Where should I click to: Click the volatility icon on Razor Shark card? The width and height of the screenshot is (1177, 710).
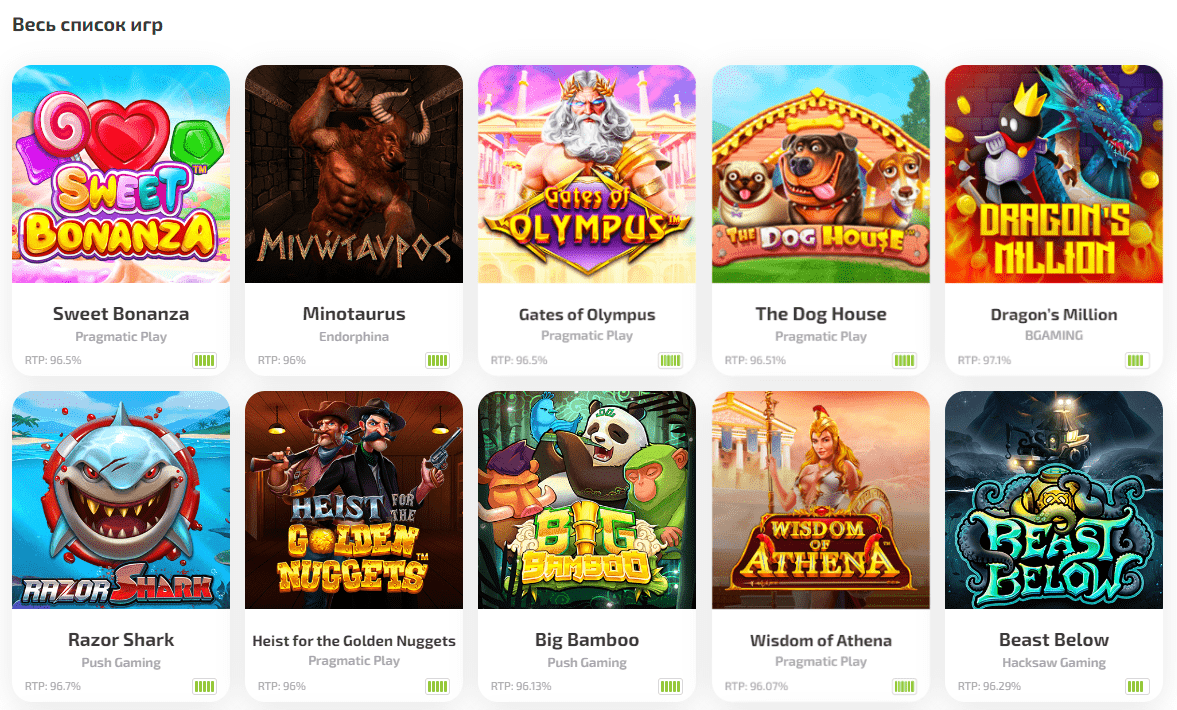point(204,686)
